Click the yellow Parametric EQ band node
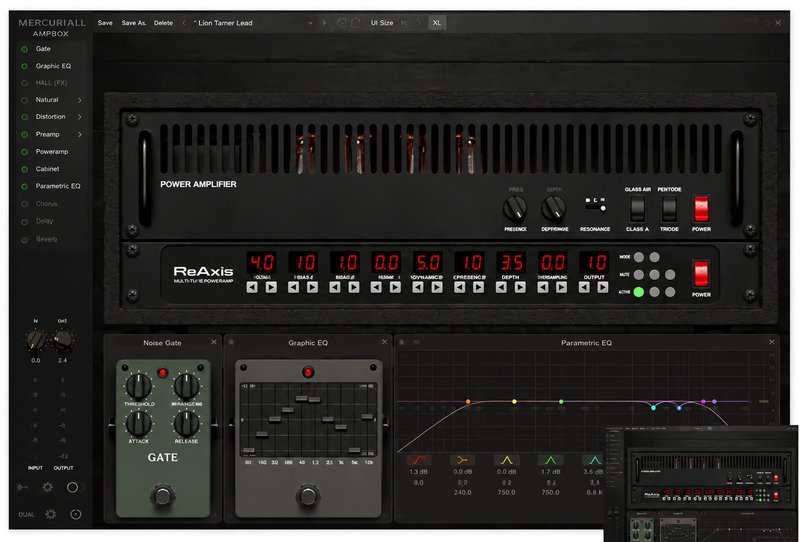The image size is (800, 542). tap(514, 402)
